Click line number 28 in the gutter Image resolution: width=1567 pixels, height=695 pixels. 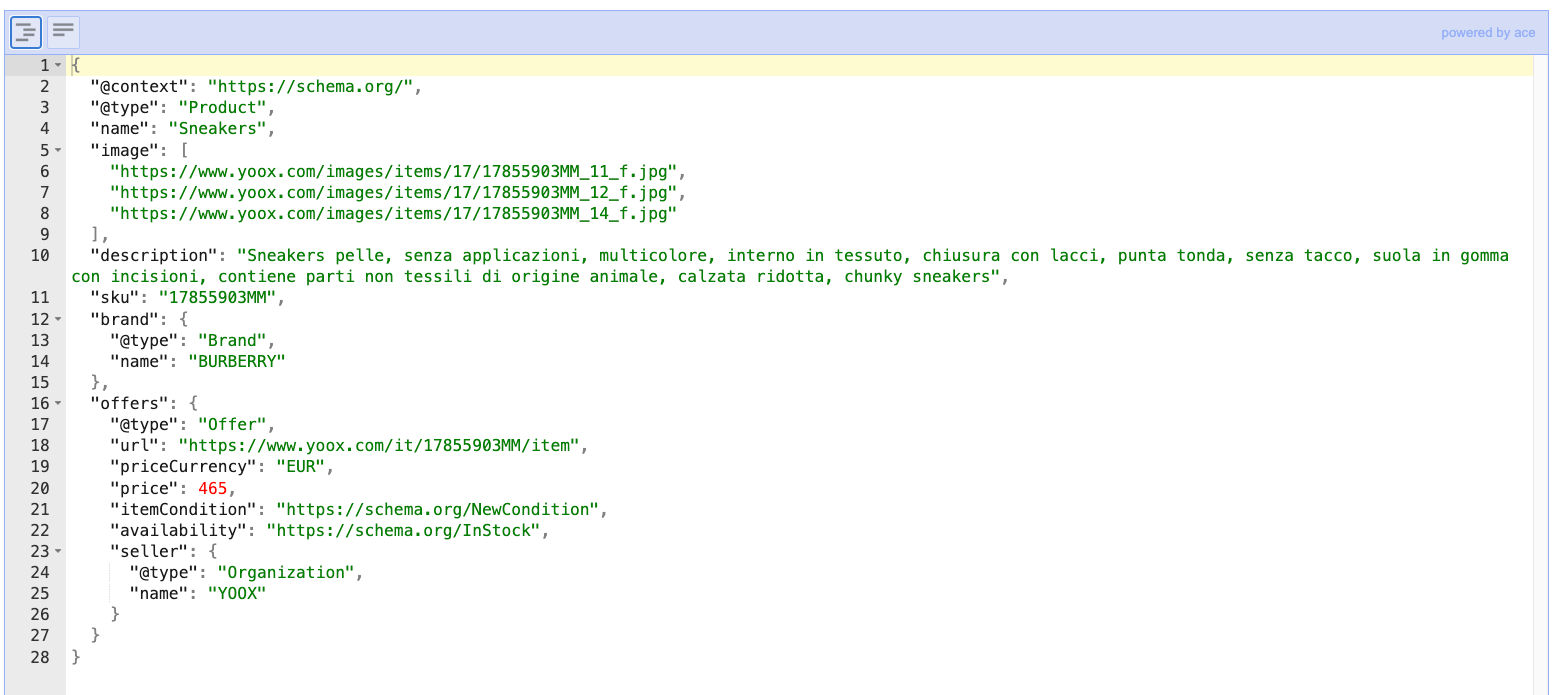click(40, 657)
